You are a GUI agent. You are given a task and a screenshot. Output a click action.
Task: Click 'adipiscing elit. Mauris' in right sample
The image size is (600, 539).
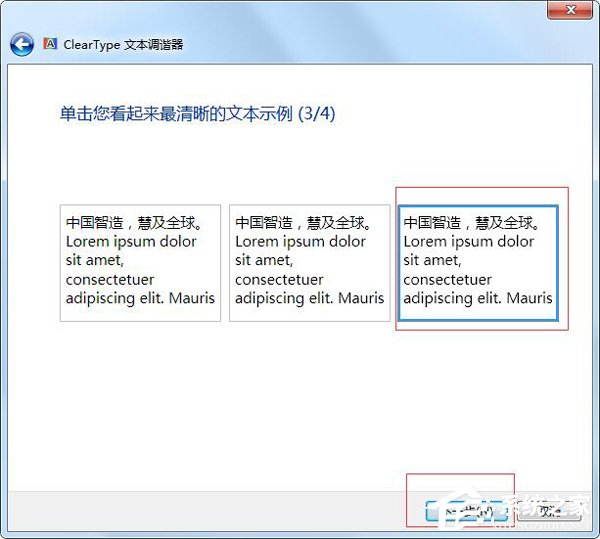point(478,298)
